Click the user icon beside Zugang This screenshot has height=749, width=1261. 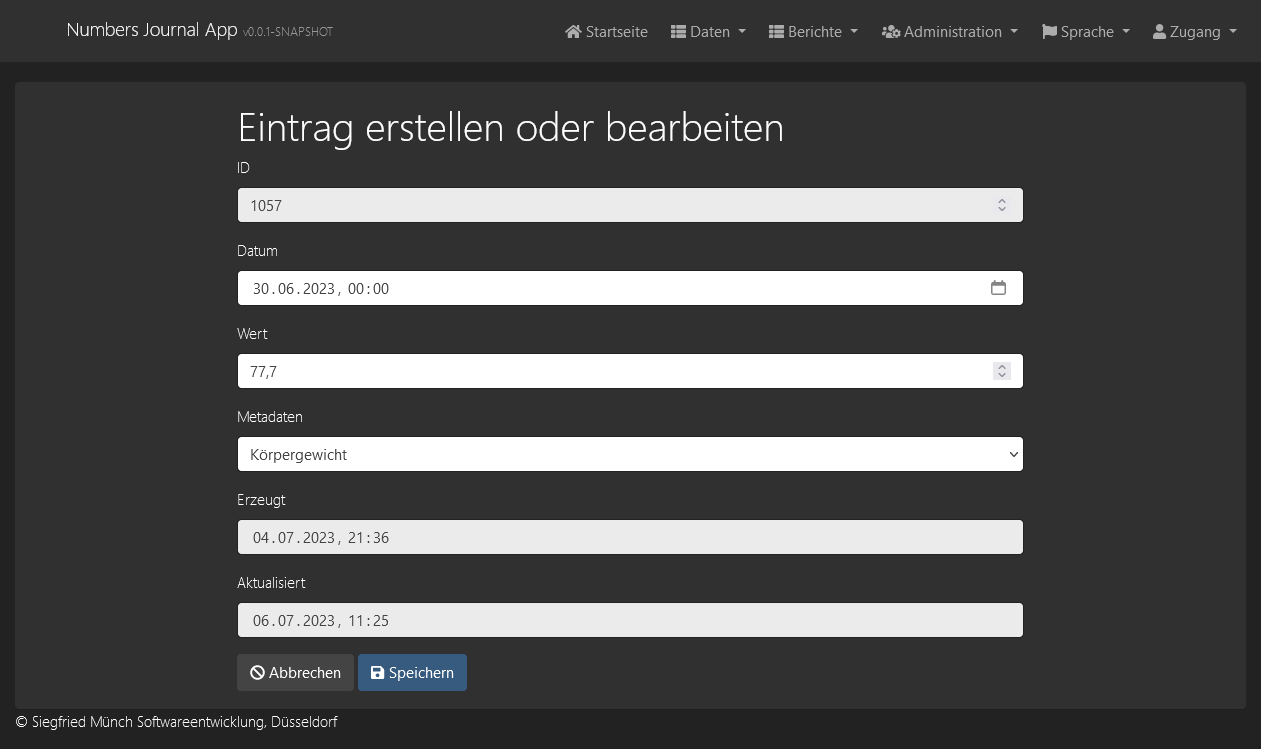(x=1159, y=32)
